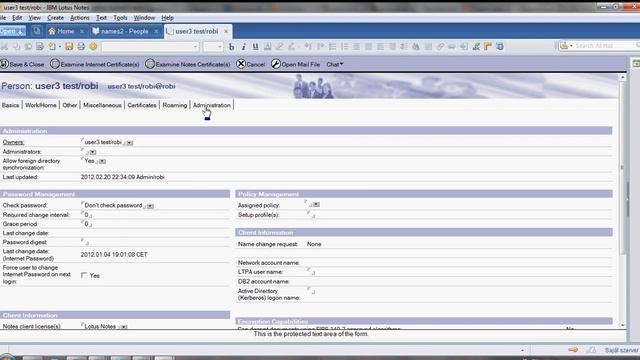Switch to the Work/Home tab
Image resolution: width=640 pixels, height=360 pixels.
41,105
